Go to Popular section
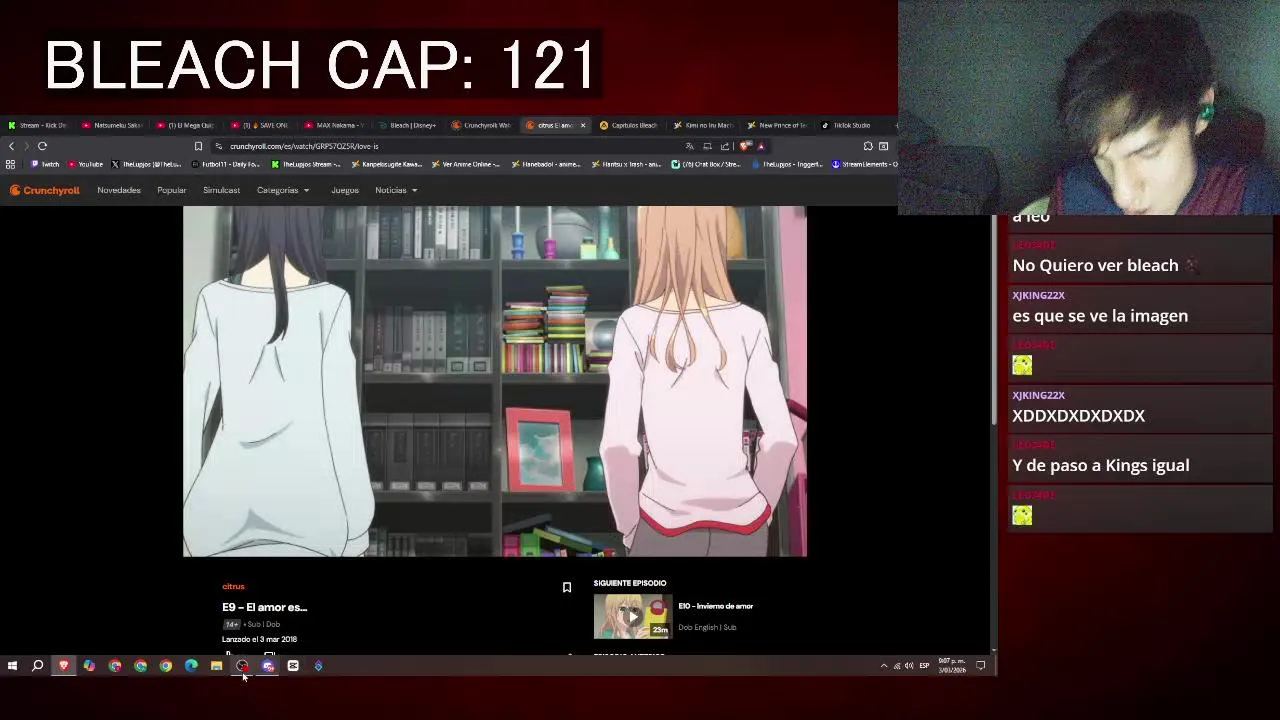1280x720 pixels. (172, 190)
